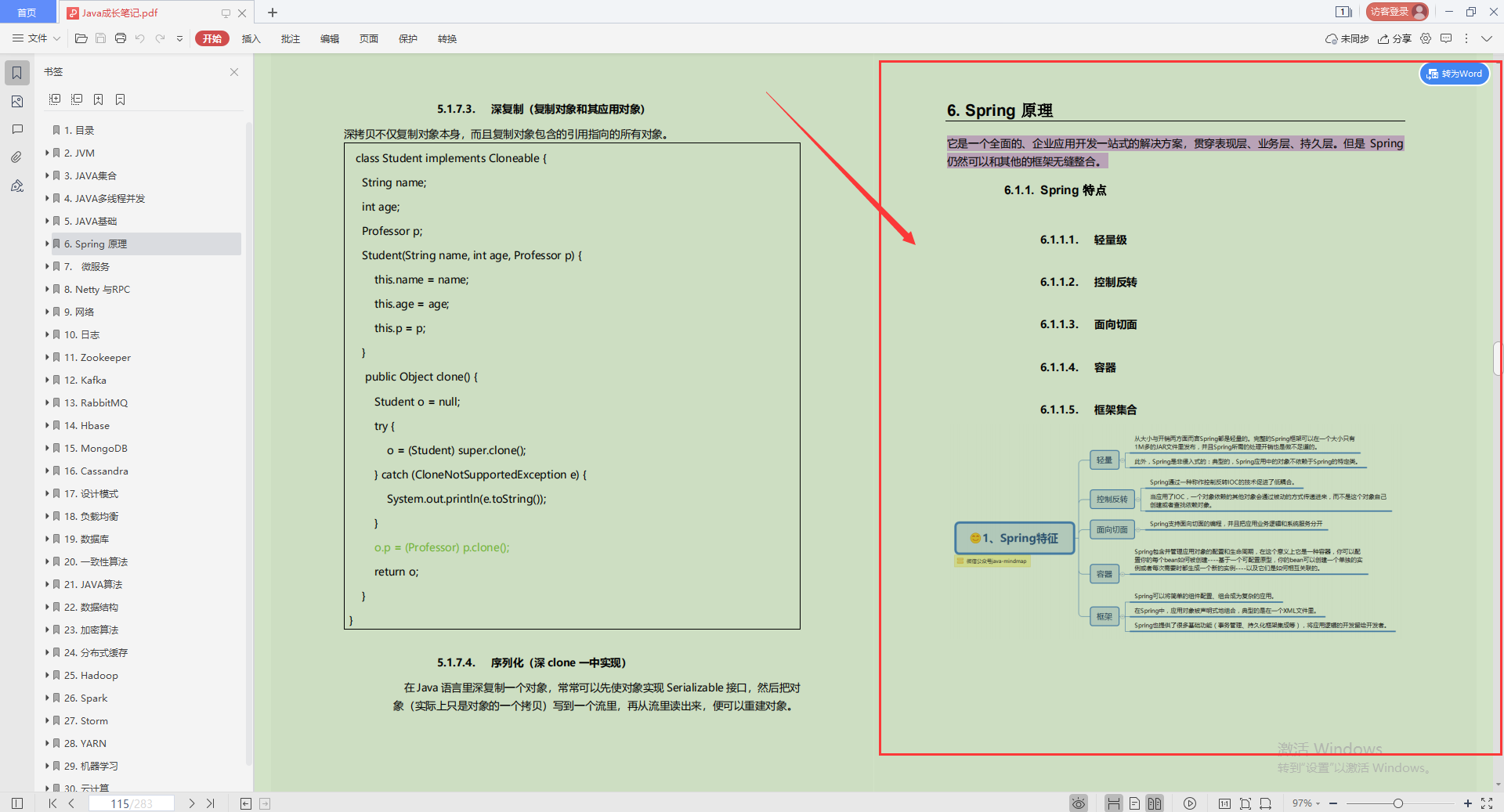Click the 访客登录 login button
The height and width of the screenshot is (812, 1504).
1397,12
